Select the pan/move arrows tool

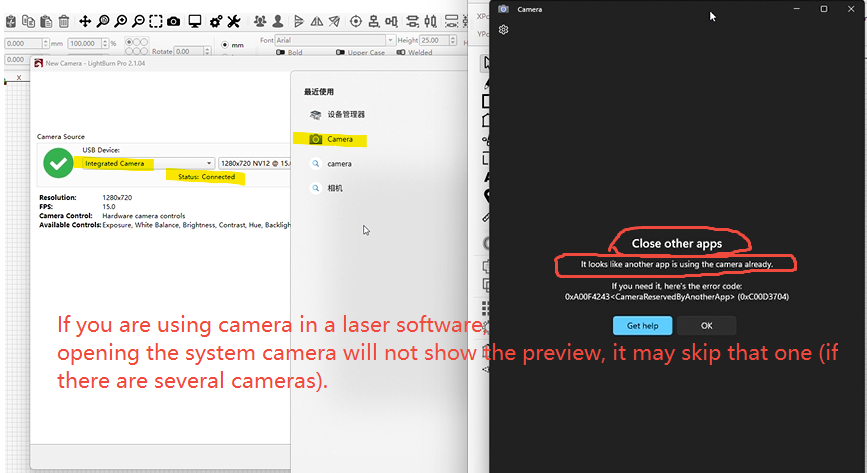click(85, 22)
